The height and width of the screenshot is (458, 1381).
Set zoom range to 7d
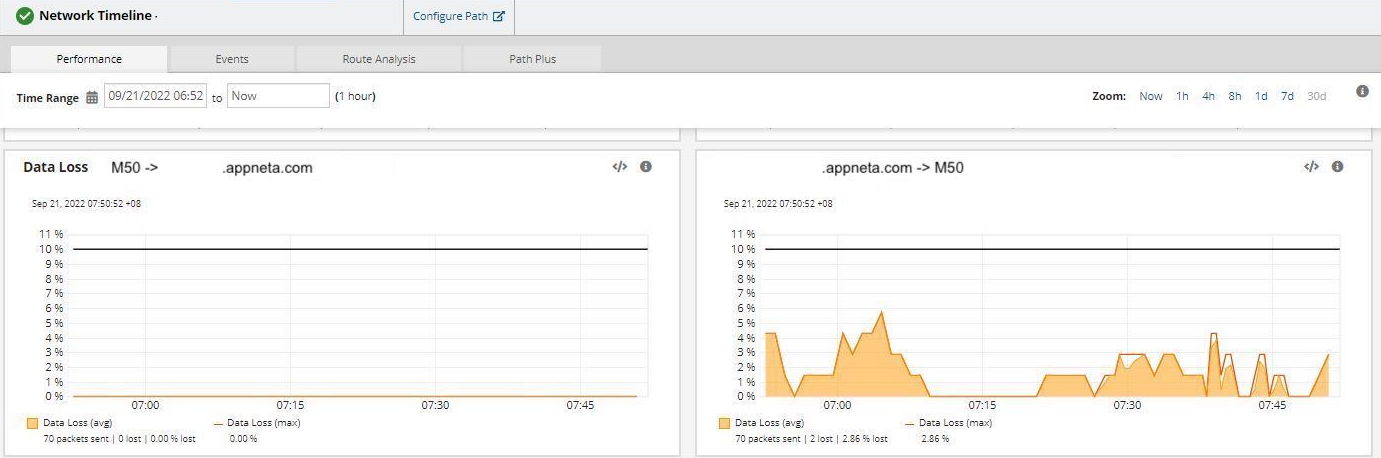[x=1287, y=96]
